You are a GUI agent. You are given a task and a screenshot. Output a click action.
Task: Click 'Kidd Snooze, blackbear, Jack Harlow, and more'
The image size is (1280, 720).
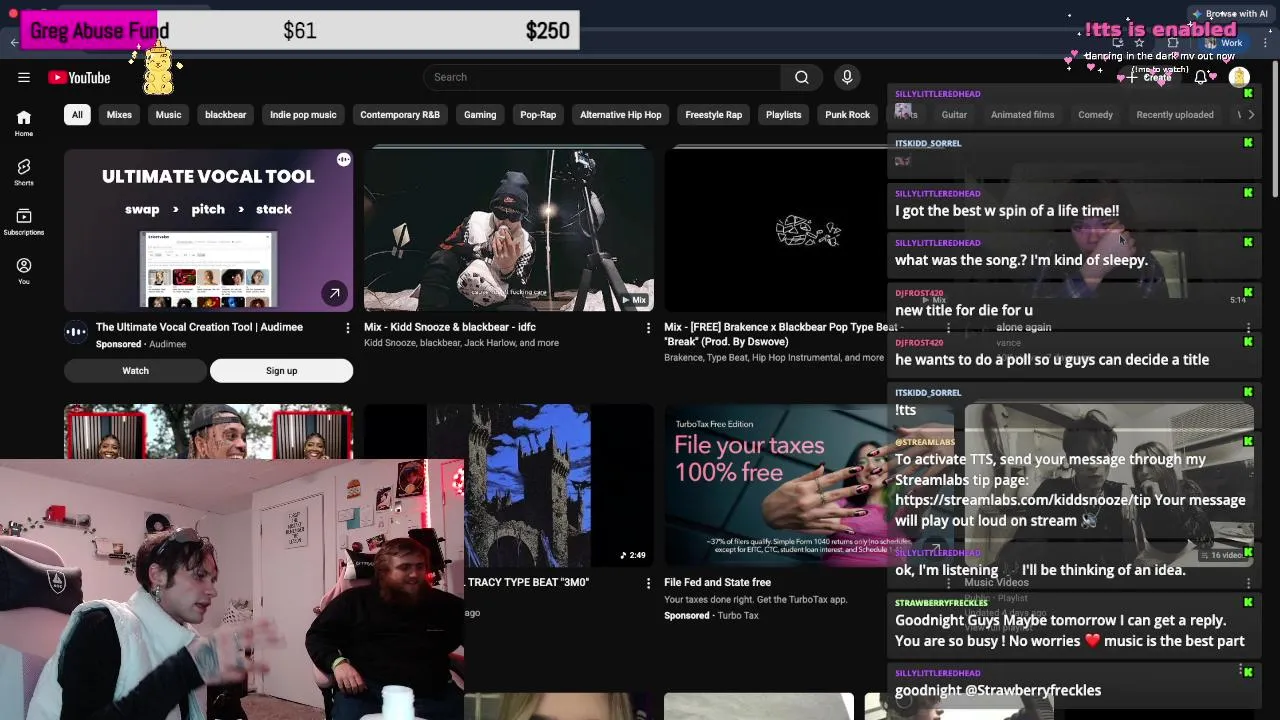click(461, 343)
